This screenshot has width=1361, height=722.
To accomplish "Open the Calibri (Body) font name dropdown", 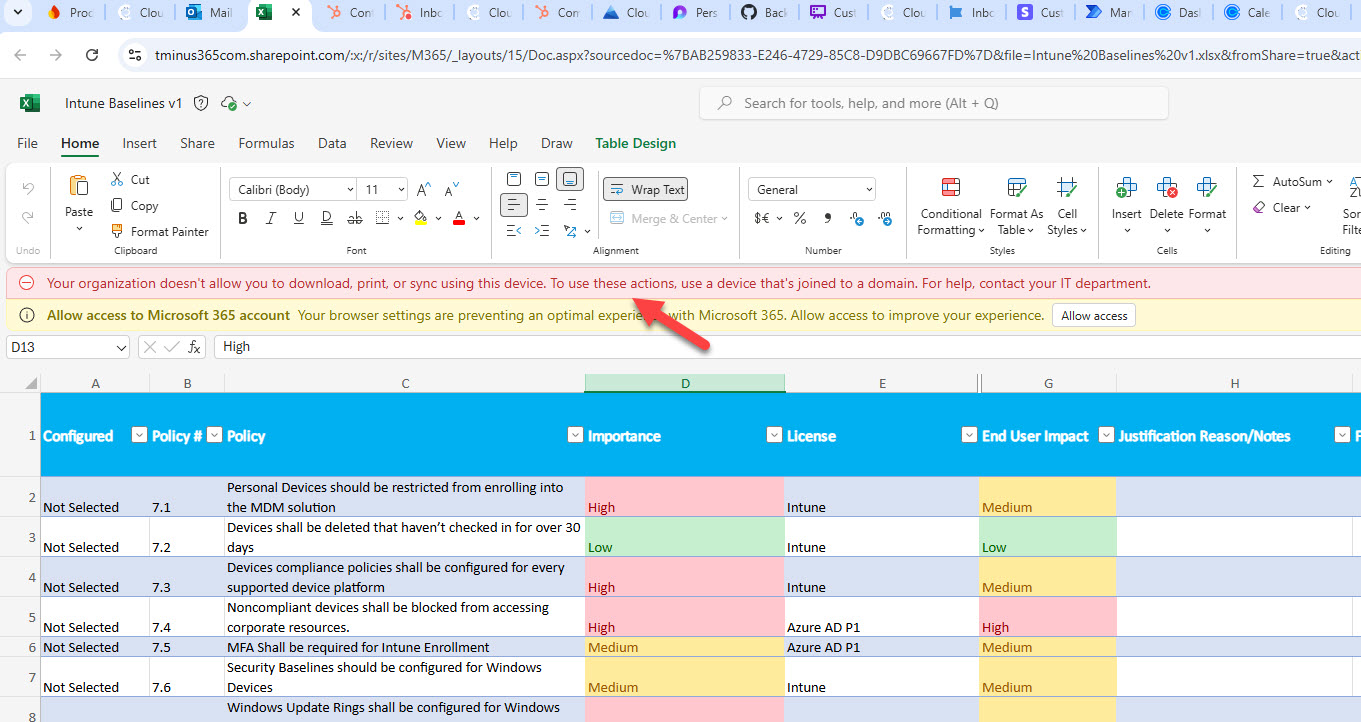I will (x=293, y=189).
